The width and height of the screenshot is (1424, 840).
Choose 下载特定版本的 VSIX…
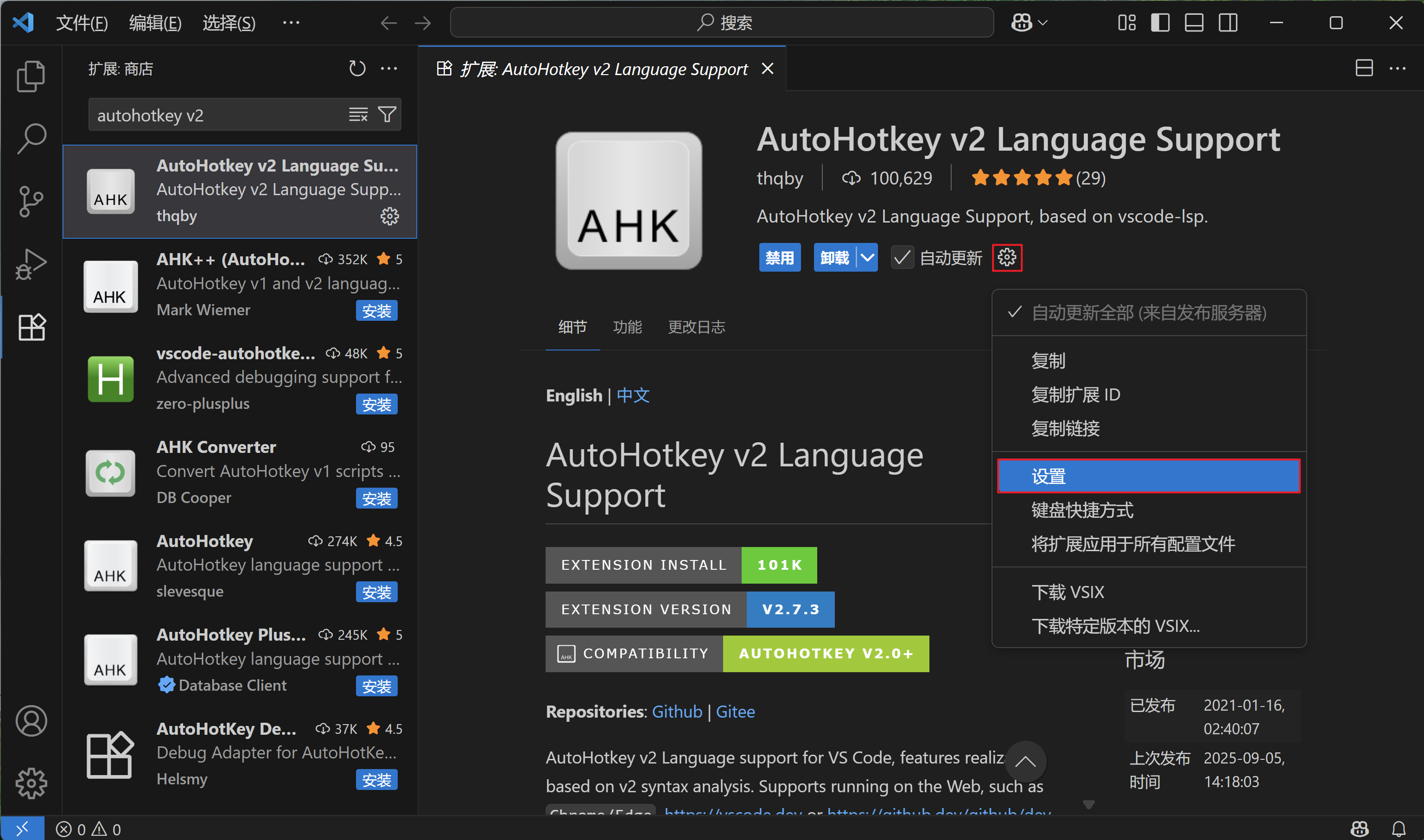1148,626
